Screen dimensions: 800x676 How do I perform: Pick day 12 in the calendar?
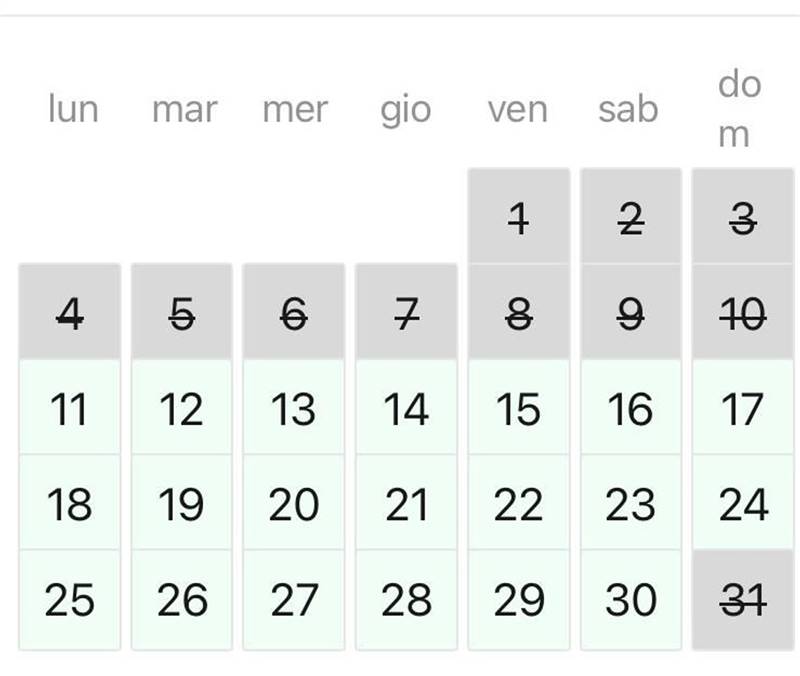point(181,409)
